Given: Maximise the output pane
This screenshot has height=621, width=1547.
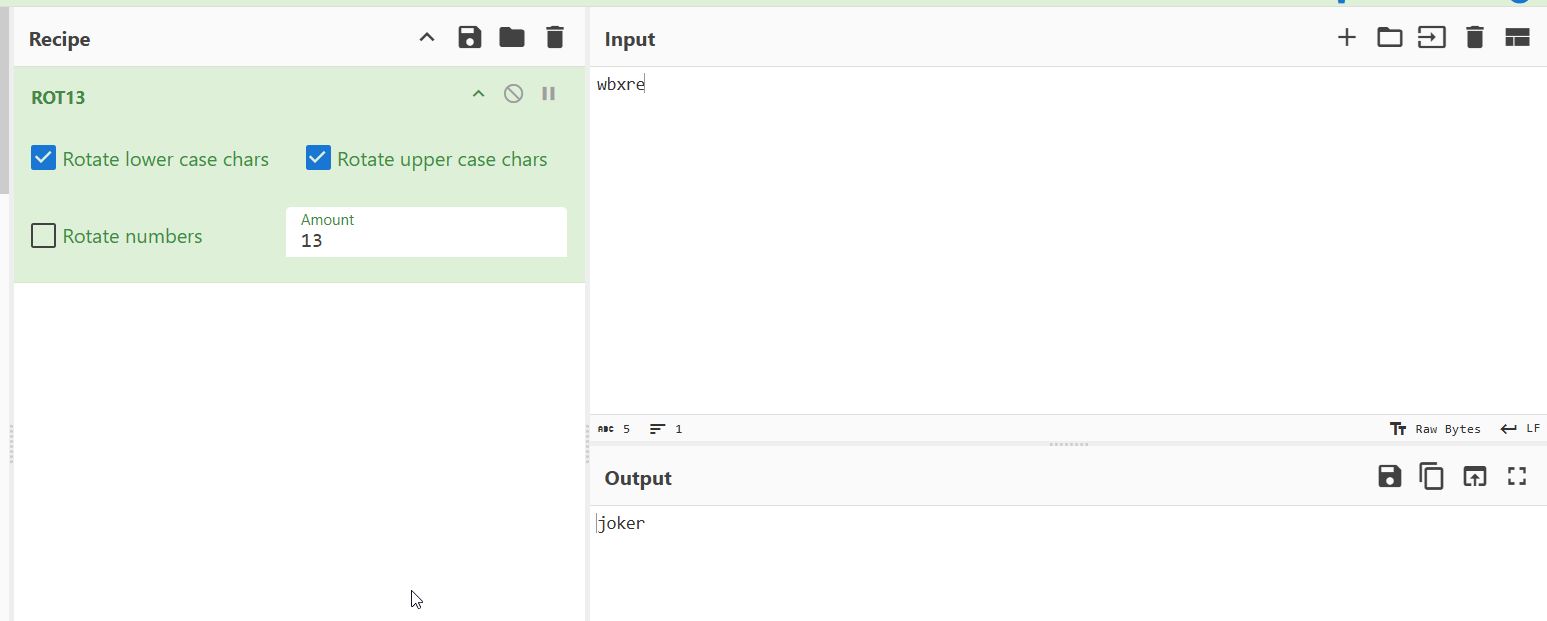Looking at the screenshot, I should point(1517,477).
